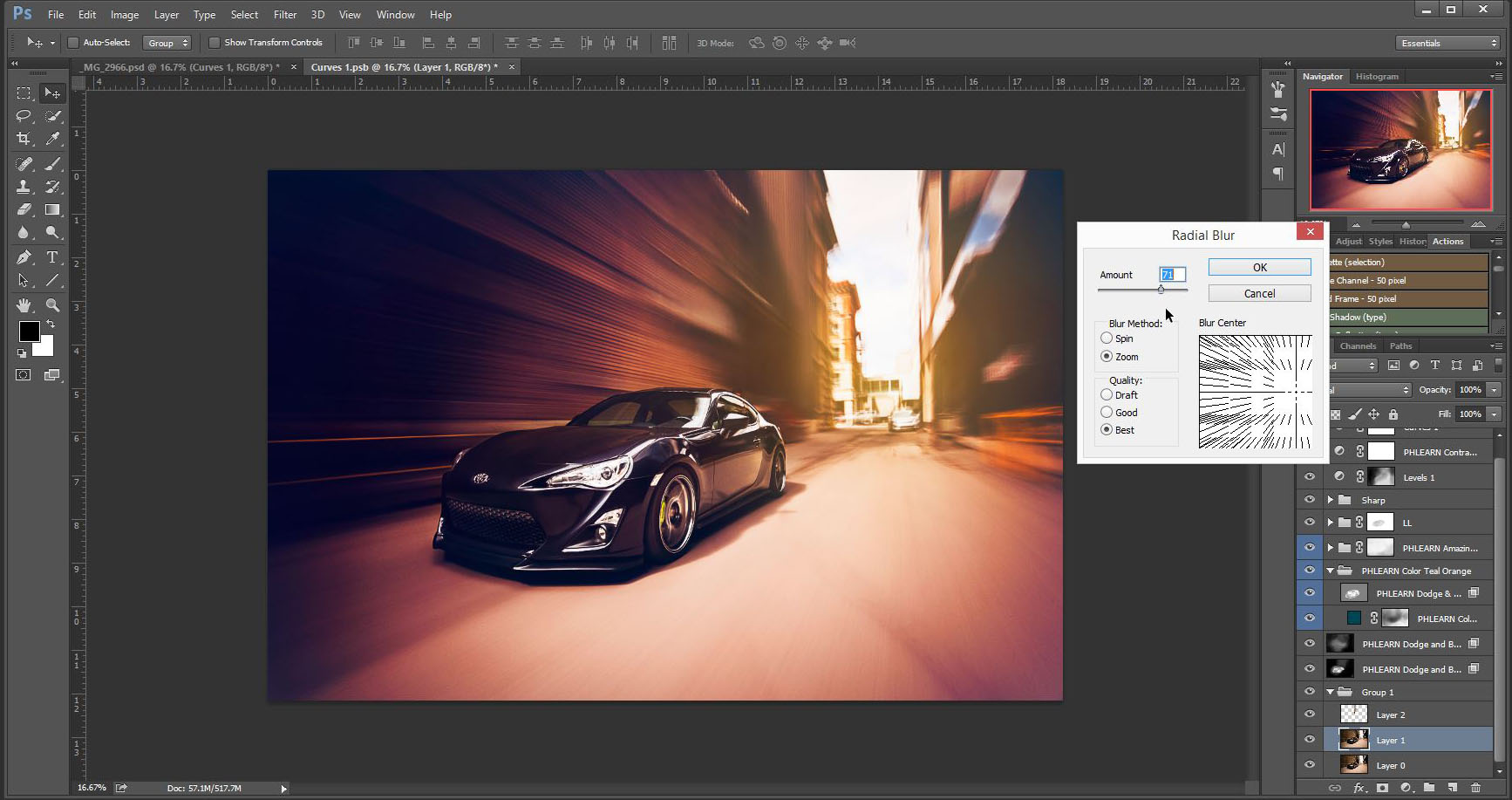Close the Radial Blur dialog
This screenshot has height=800, width=1512.
1310,231
